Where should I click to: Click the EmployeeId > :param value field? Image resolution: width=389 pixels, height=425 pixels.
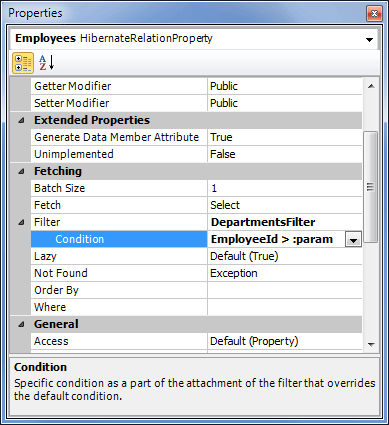coord(277,239)
